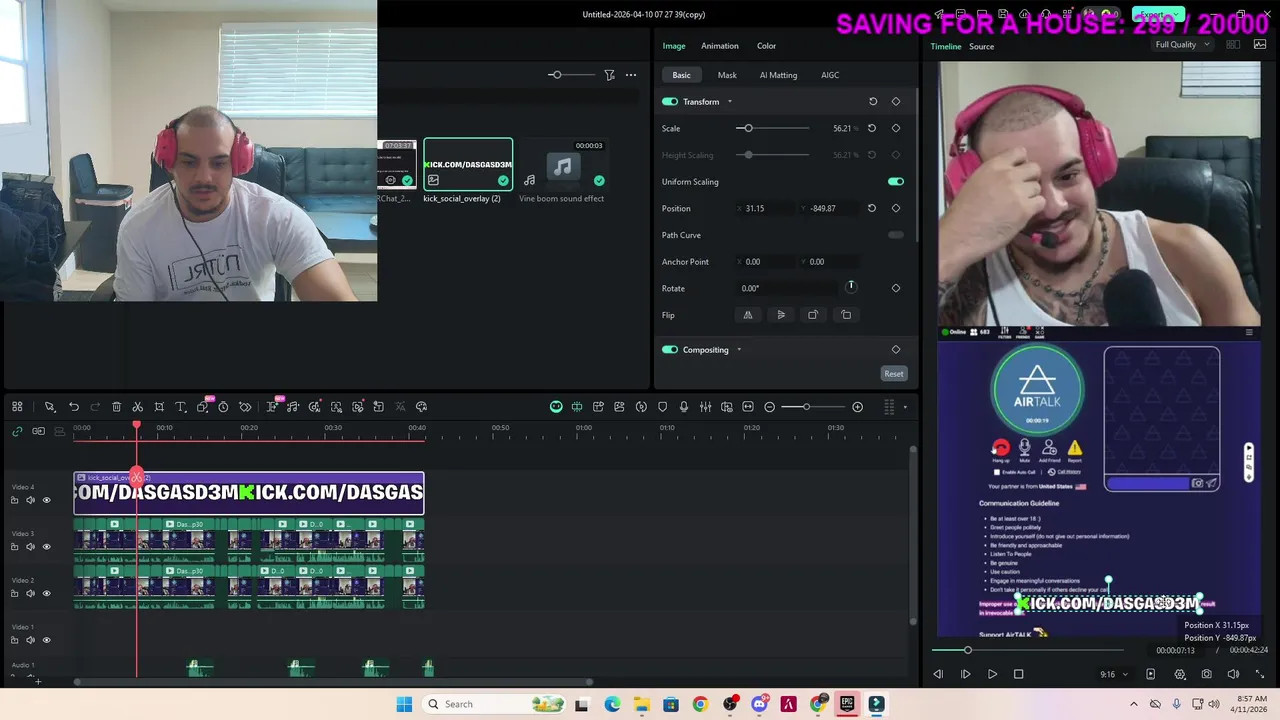Flip image vertically

click(x=781, y=315)
